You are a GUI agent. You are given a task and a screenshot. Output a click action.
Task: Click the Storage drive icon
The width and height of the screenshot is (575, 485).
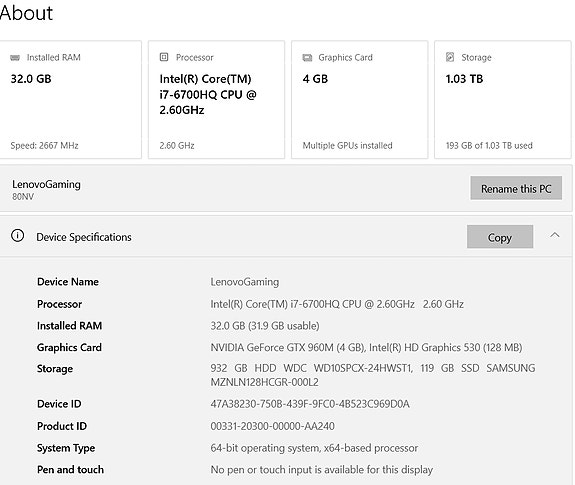click(x=450, y=57)
